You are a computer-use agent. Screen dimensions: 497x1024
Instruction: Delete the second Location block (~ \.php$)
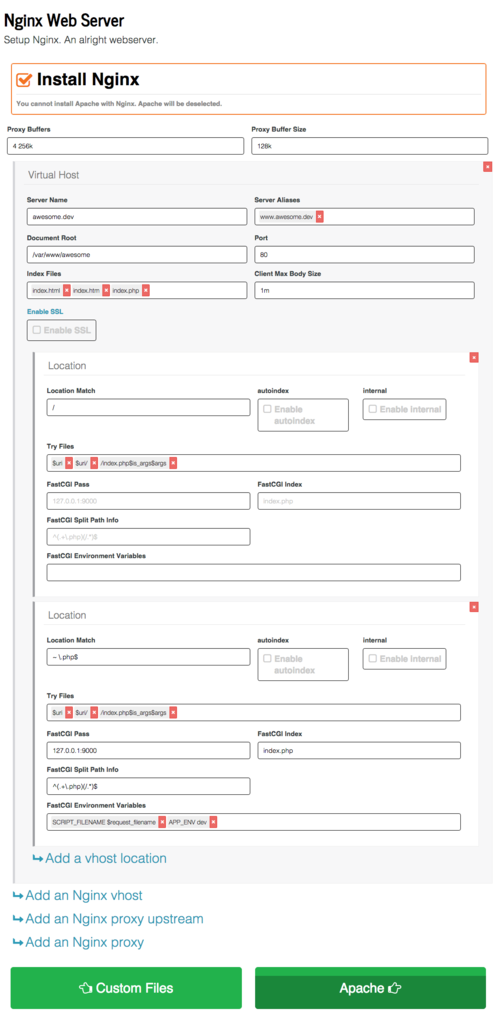[x=474, y=607]
